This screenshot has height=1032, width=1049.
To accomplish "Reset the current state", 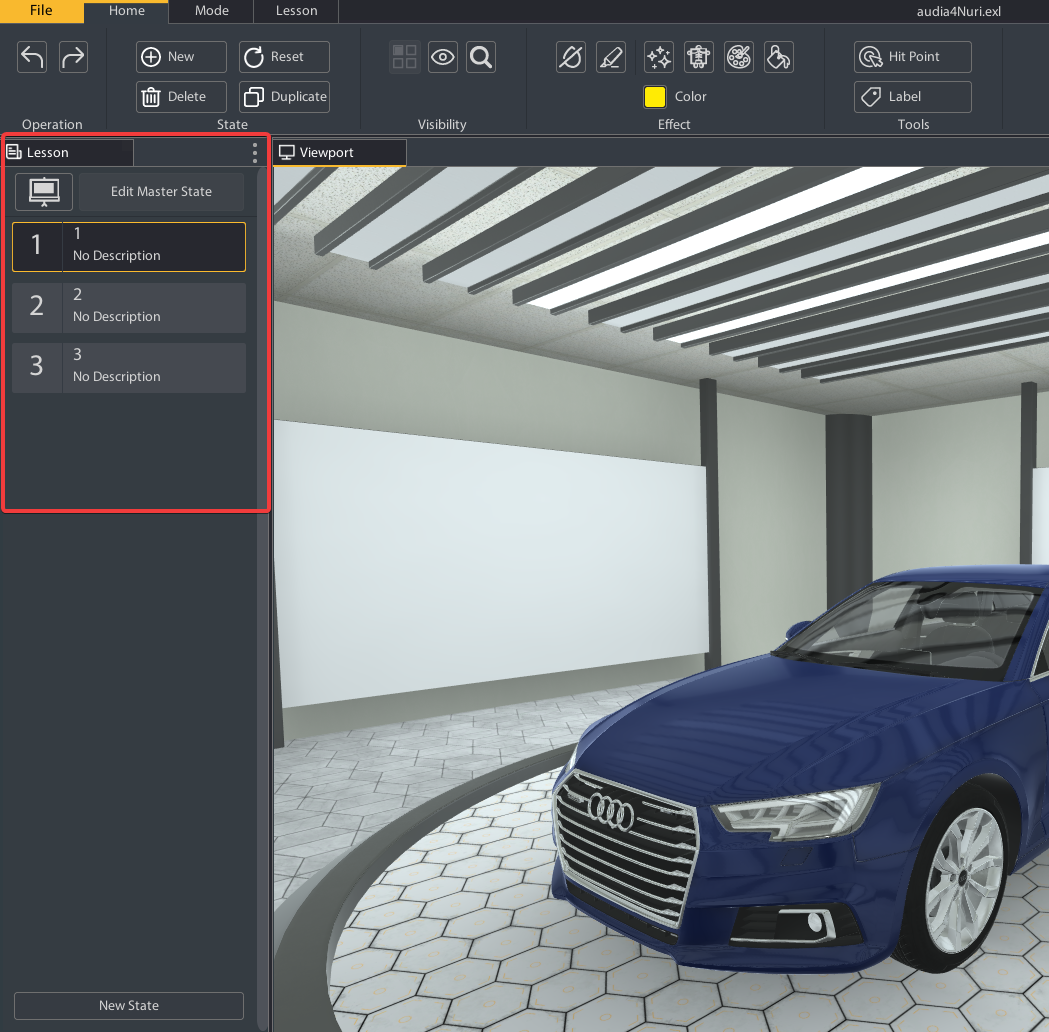I will [284, 57].
